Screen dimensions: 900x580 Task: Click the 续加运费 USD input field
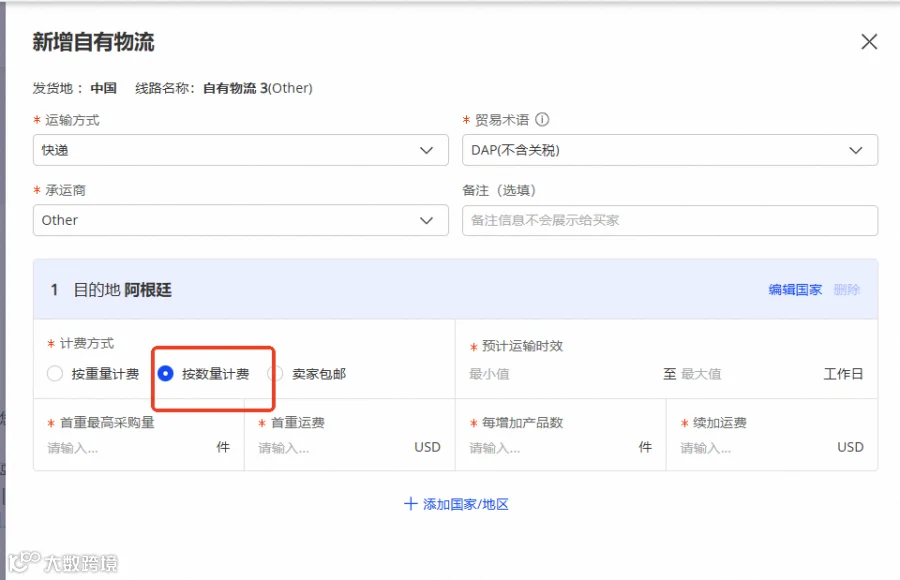pyautogui.click(x=755, y=448)
